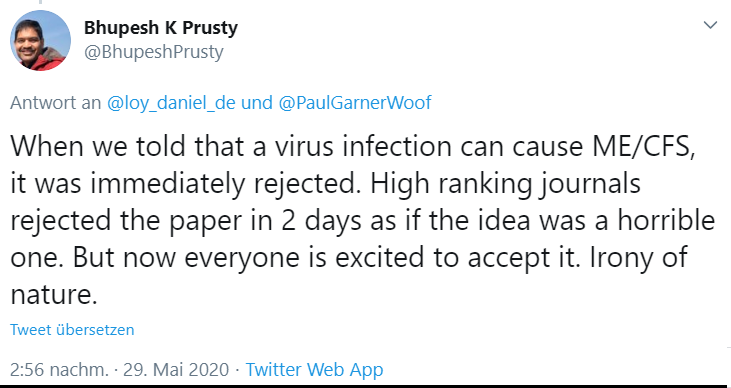Open the @BhupeshPrusty handle
This screenshot has height=388, width=731.
153,52
